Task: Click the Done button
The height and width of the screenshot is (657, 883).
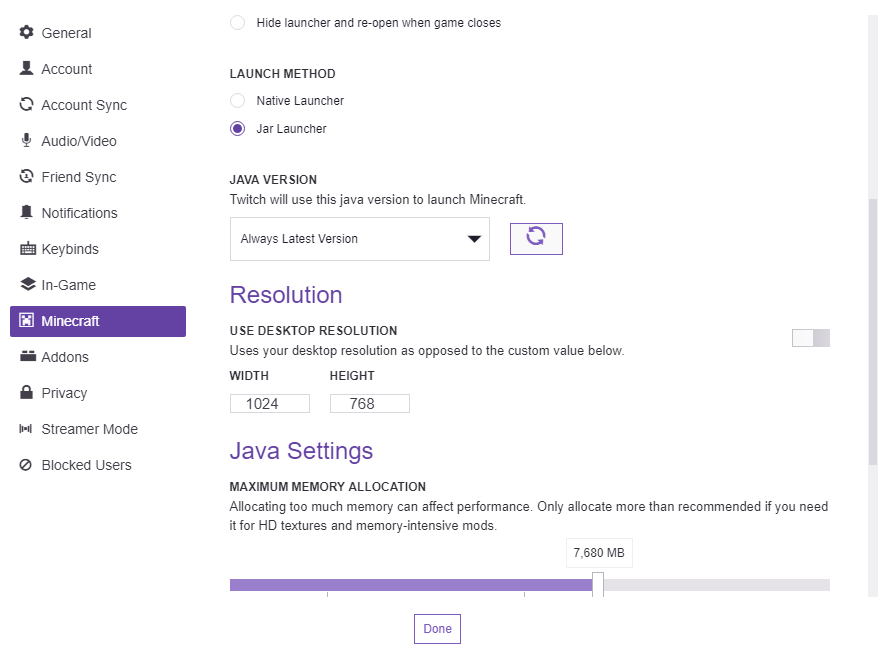Action: (437, 629)
